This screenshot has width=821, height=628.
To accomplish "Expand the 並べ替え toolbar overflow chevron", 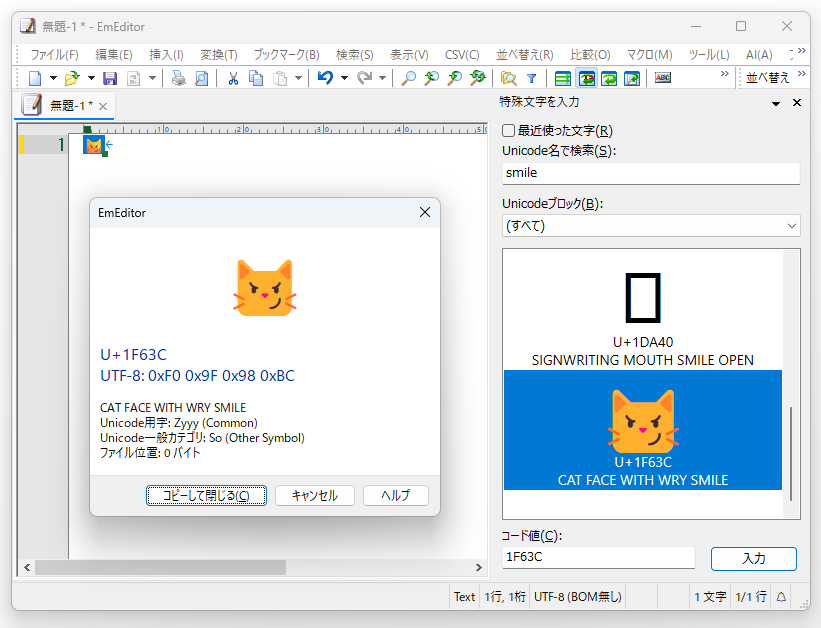I will pyautogui.click(x=802, y=73).
